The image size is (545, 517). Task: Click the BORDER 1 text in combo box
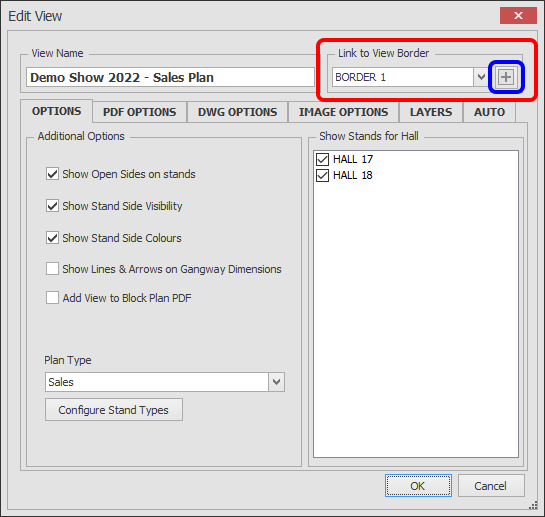pos(360,77)
